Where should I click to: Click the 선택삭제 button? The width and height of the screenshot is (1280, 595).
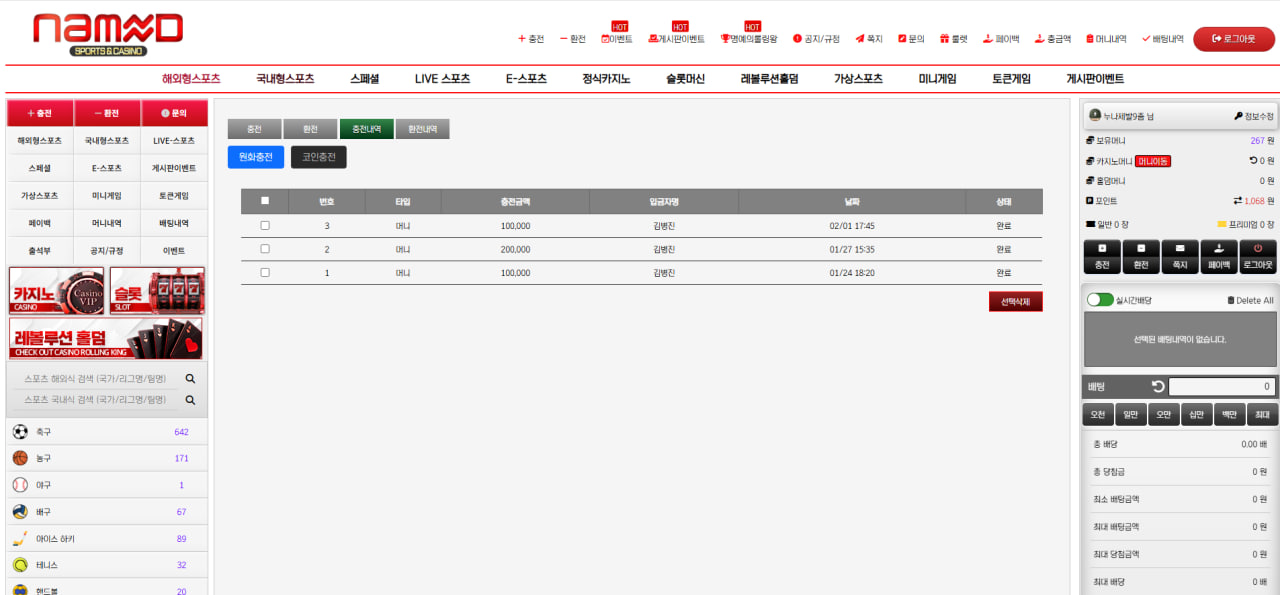coord(1016,301)
